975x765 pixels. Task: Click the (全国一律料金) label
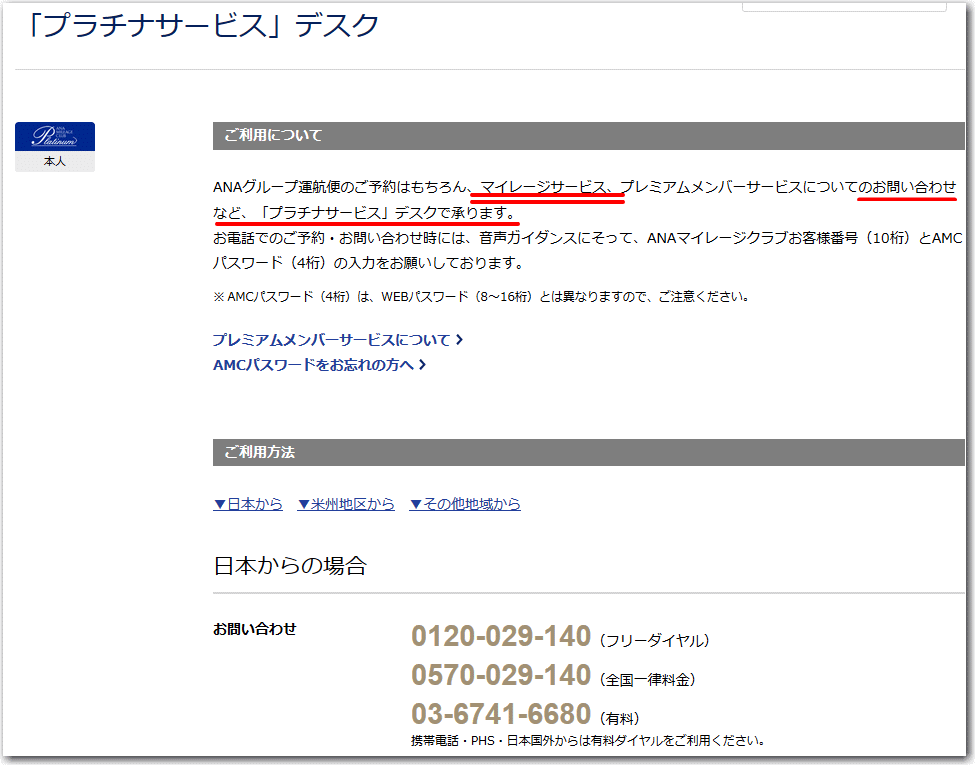click(x=647, y=680)
